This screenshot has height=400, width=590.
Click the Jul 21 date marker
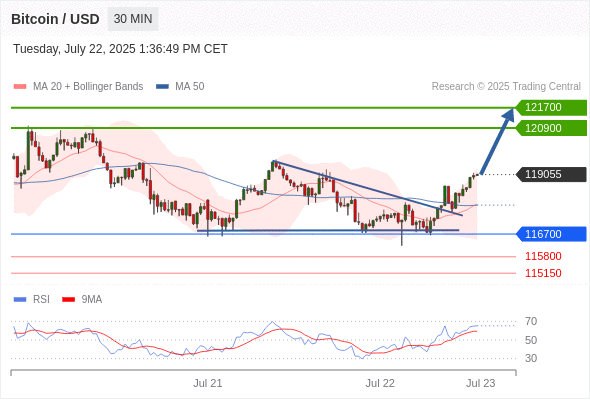(x=208, y=383)
